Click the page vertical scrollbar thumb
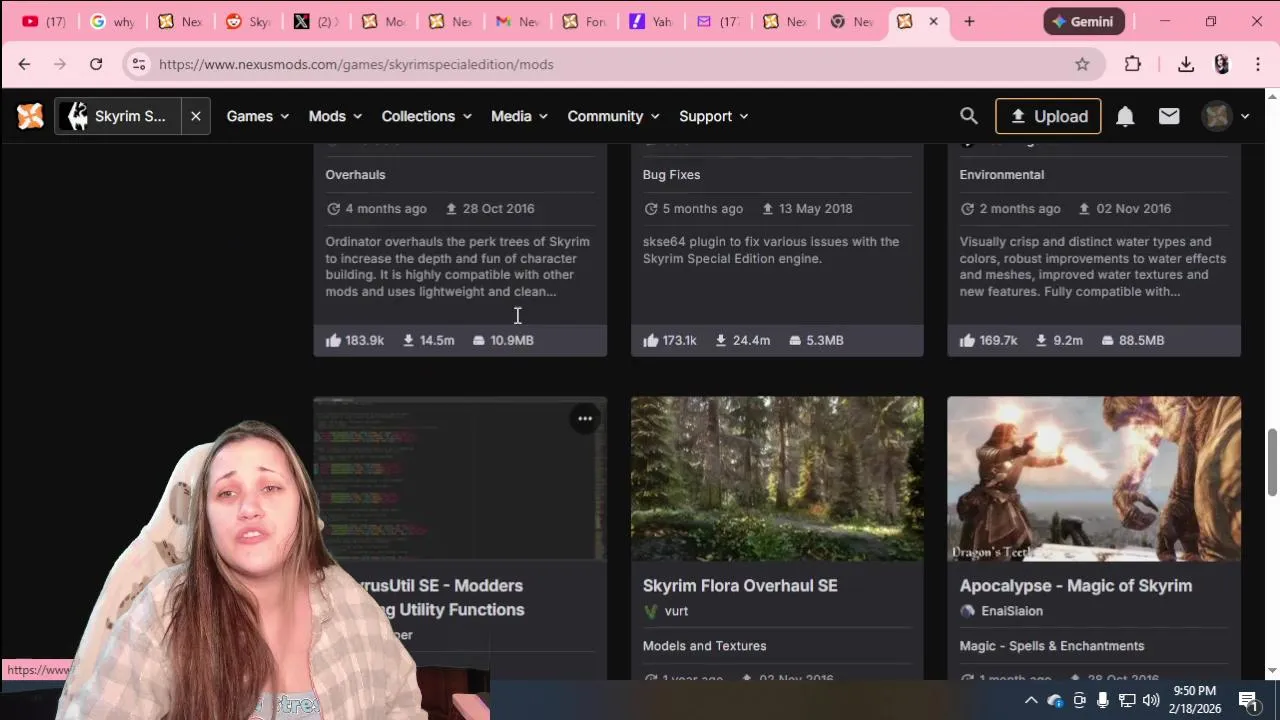Viewport: 1280px width, 720px height. [1272, 462]
